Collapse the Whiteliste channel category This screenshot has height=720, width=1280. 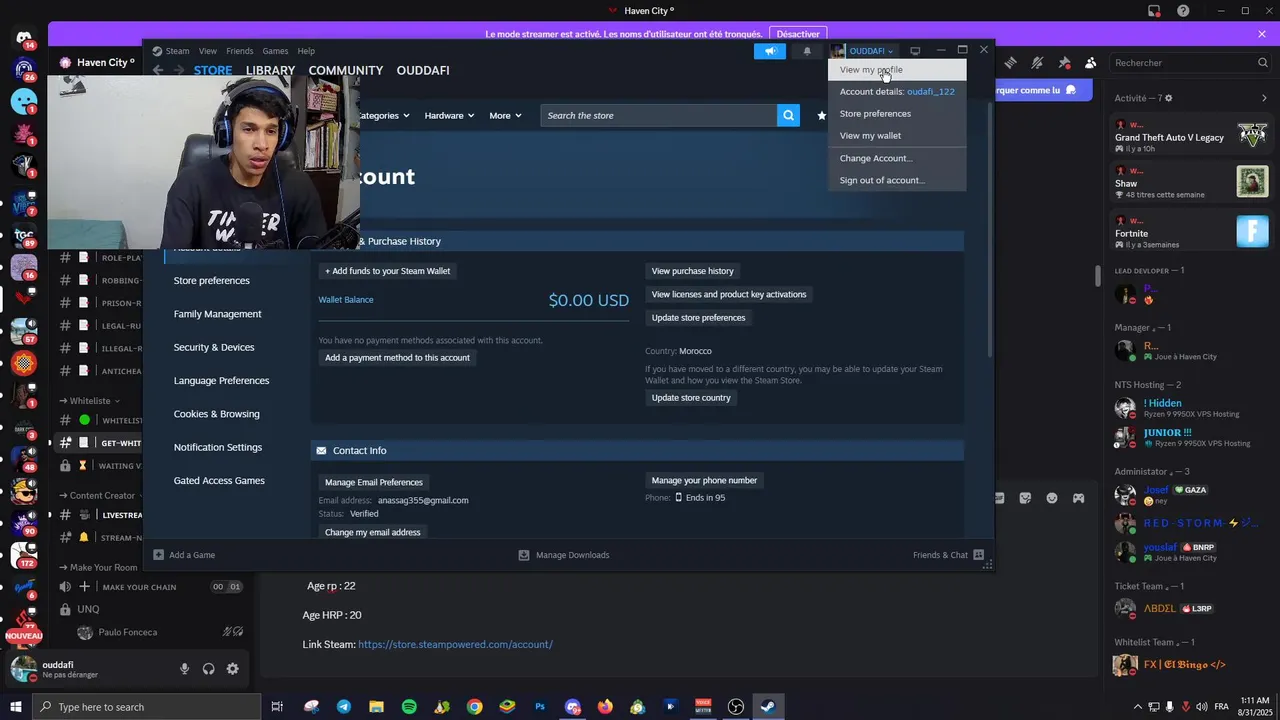click(x=90, y=401)
